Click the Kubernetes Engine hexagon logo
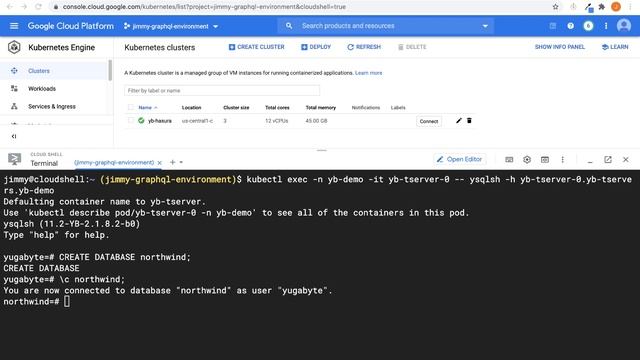Screen dimensions: 640x360 tap(14, 47)
